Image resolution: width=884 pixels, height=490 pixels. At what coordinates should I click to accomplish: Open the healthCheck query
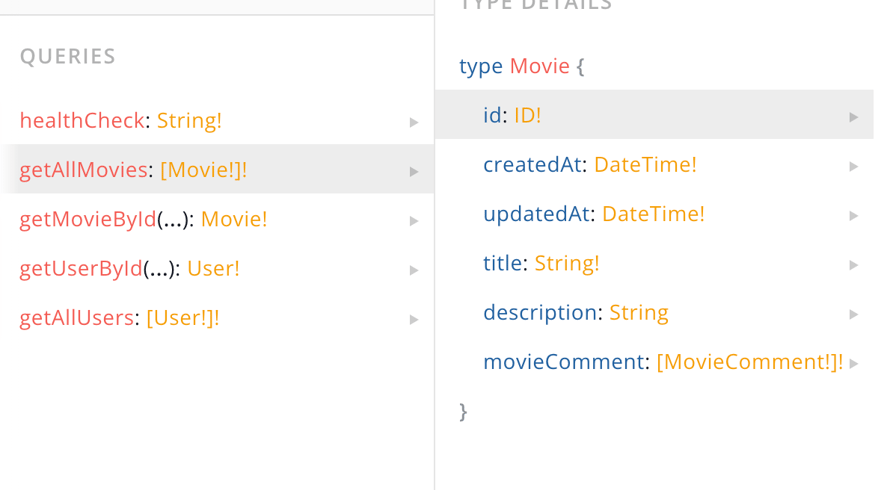[x=82, y=121]
